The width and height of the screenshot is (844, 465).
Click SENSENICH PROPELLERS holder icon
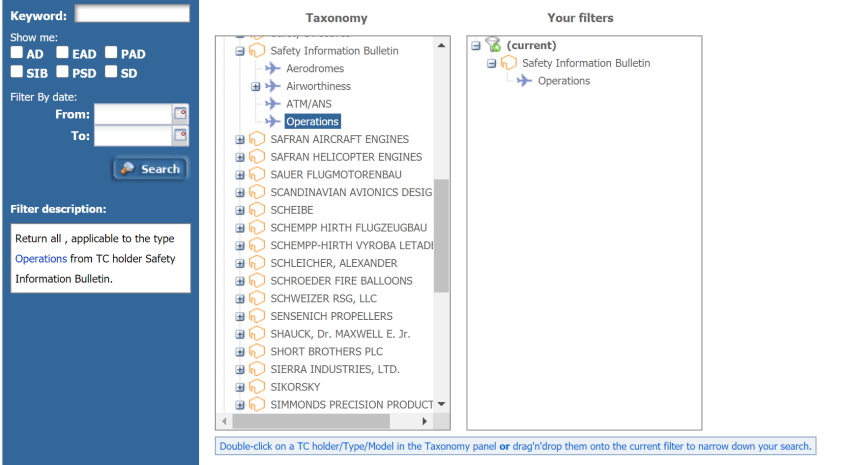click(x=257, y=316)
